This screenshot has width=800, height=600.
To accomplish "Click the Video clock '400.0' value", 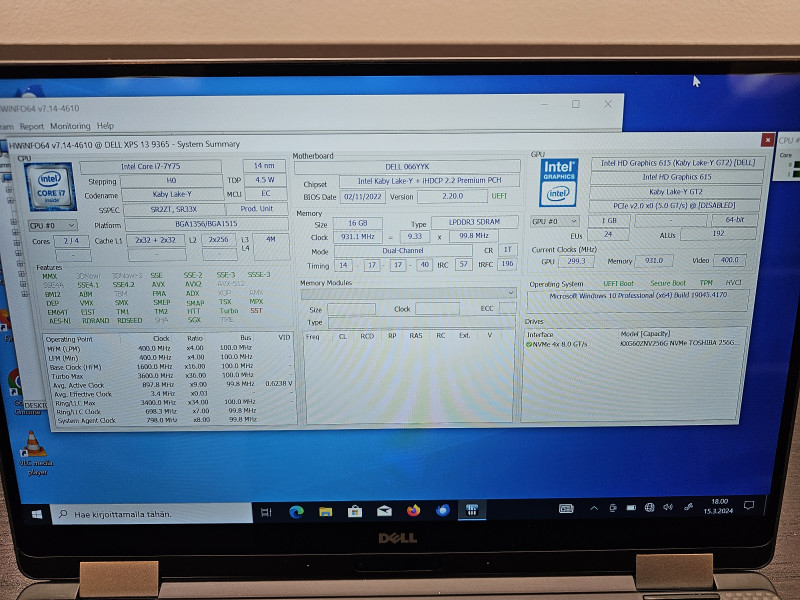I will click(x=730, y=260).
